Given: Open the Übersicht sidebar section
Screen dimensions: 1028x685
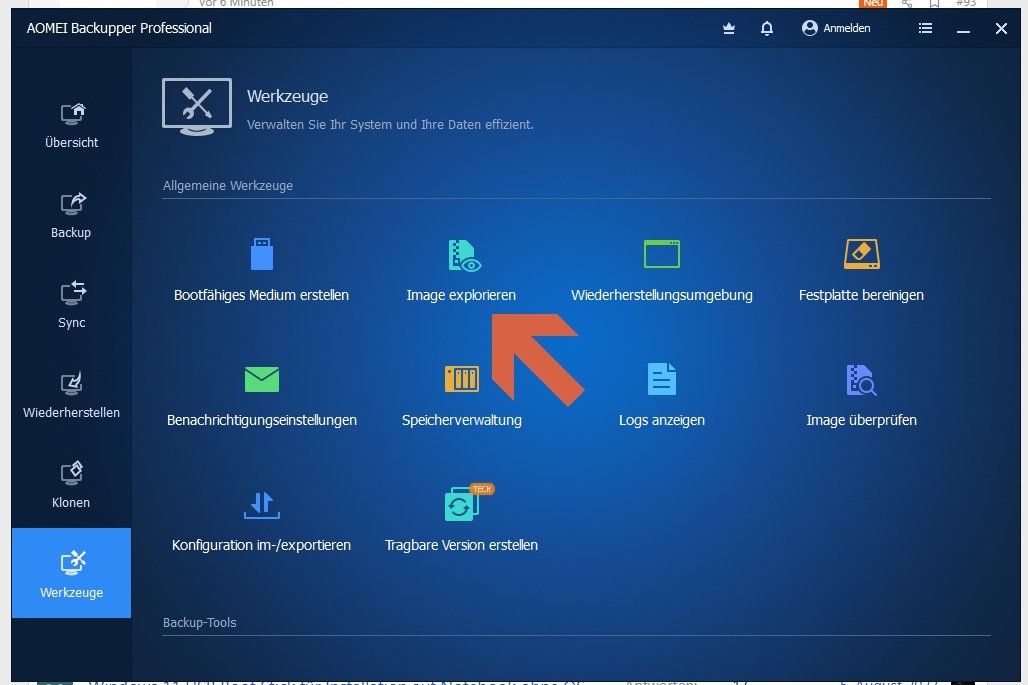Looking at the screenshot, I should (x=71, y=126).
